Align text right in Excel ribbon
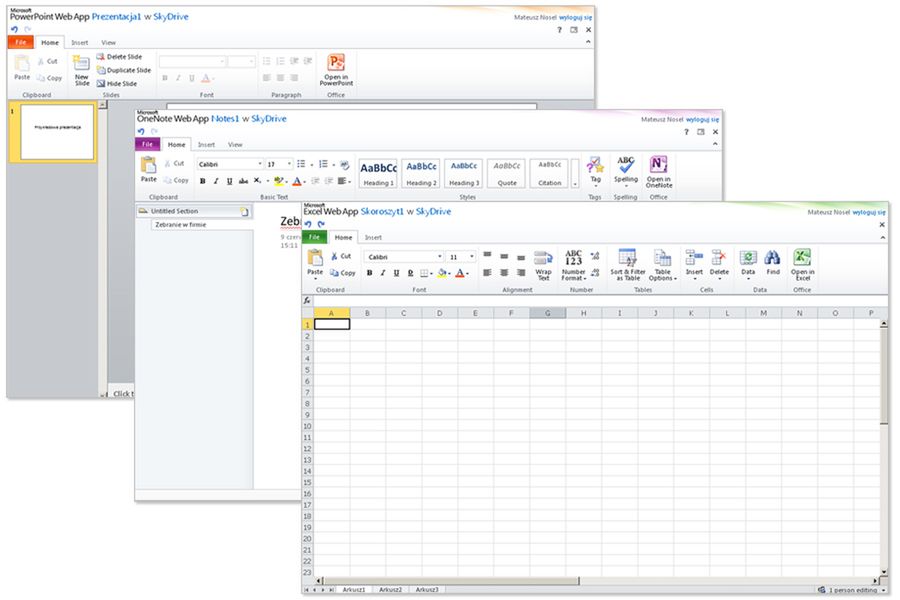This screenshot has height=600, width=900. coord(521,273)
